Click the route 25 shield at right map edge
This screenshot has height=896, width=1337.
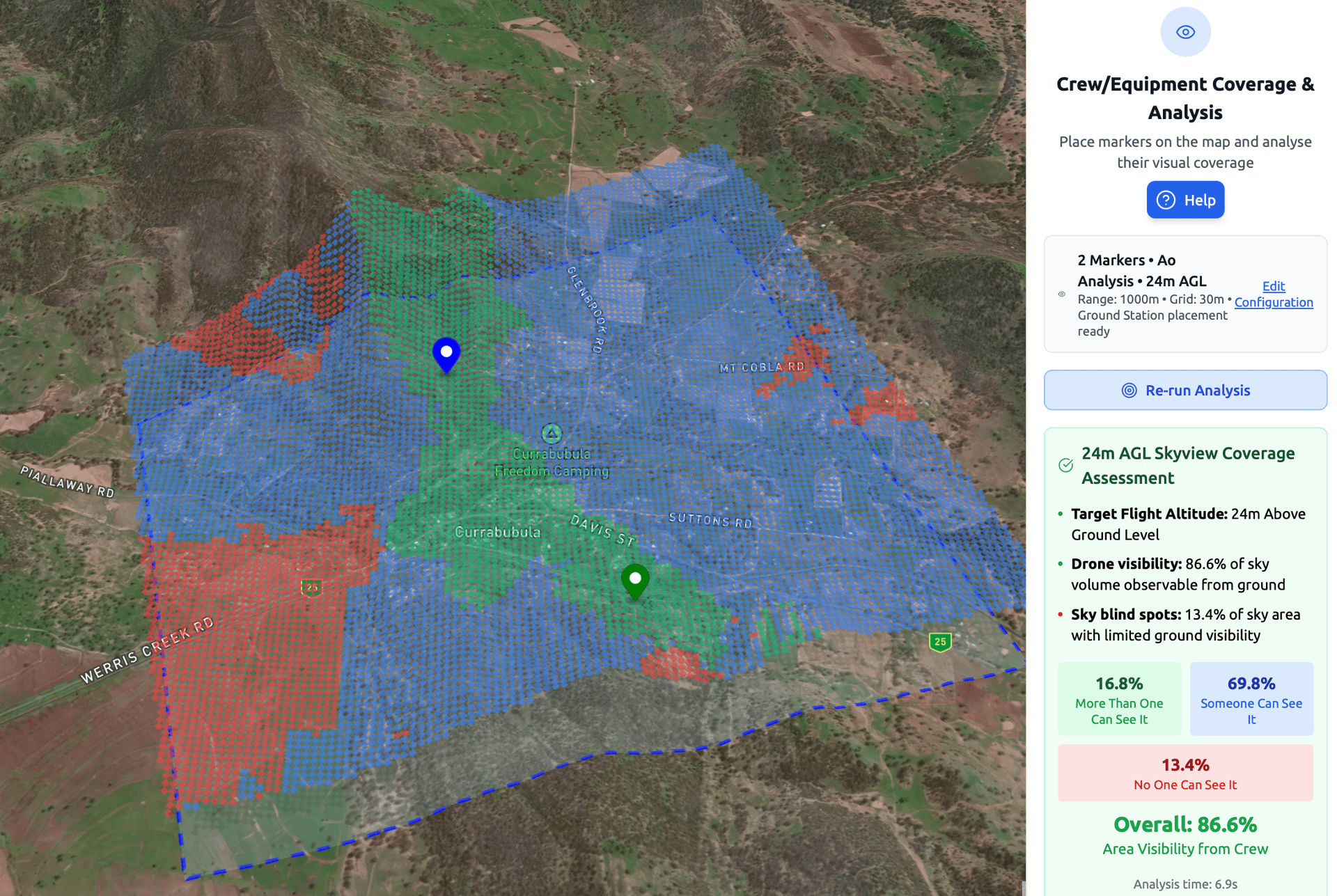[x=940, y=641]
